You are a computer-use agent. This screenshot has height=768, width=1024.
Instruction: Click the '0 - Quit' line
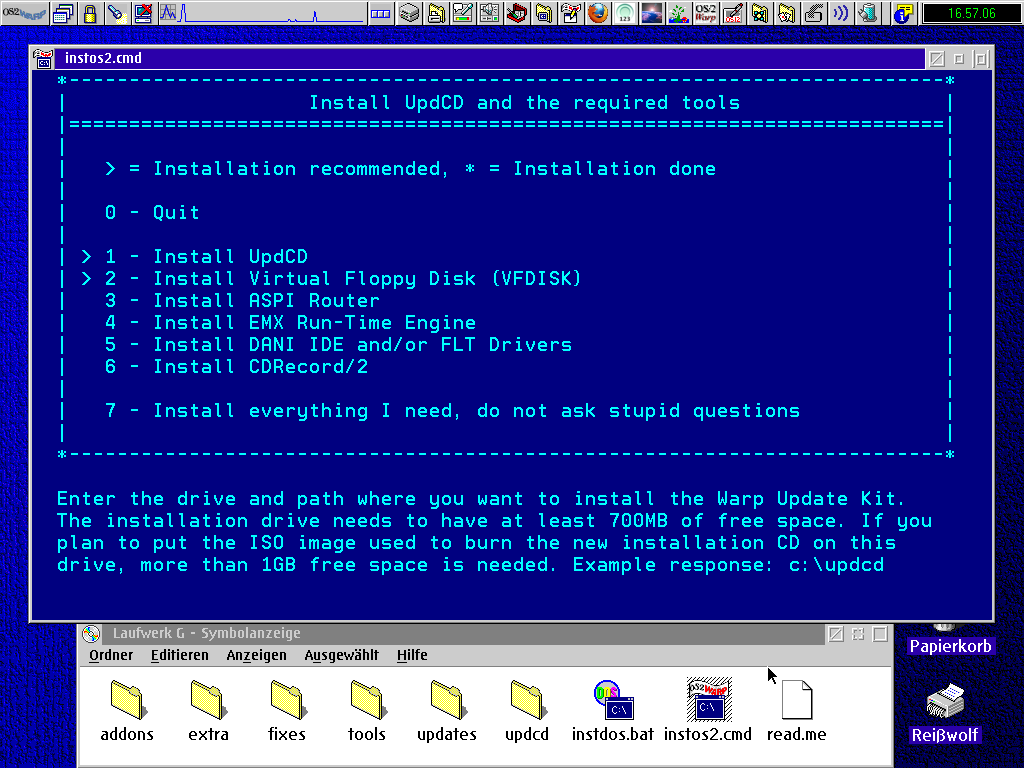152,213
